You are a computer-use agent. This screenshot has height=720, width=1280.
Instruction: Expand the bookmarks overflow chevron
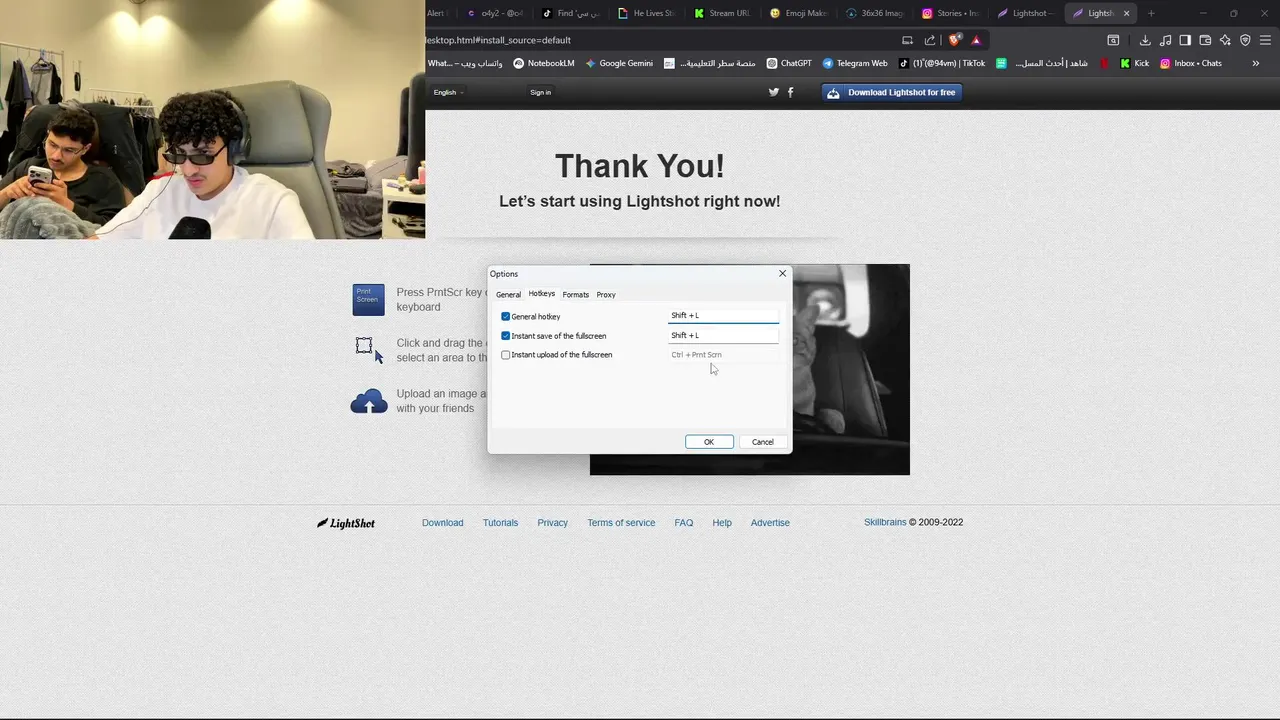click(x=1256, y=63)
